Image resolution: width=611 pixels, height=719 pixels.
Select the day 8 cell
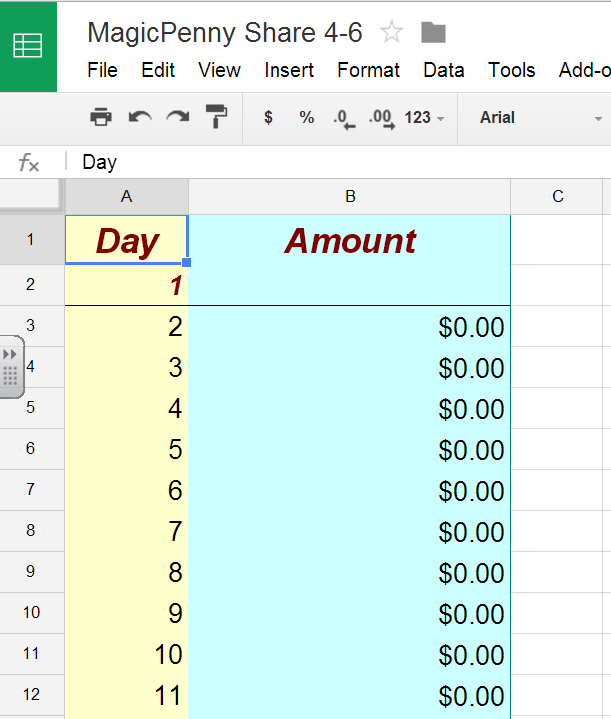(127, 572)
